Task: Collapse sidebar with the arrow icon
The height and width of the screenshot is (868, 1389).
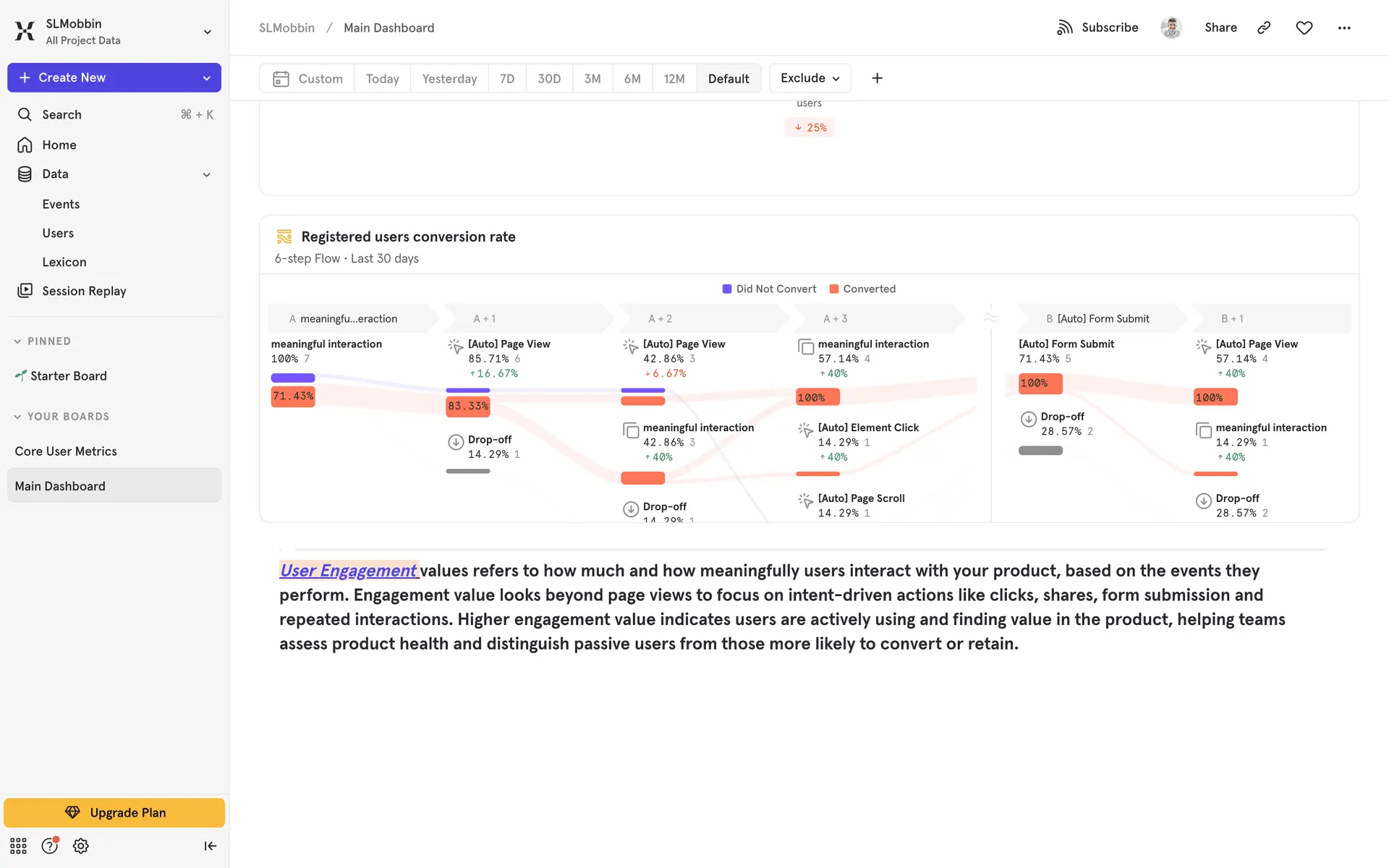Action: pos(210,846)
